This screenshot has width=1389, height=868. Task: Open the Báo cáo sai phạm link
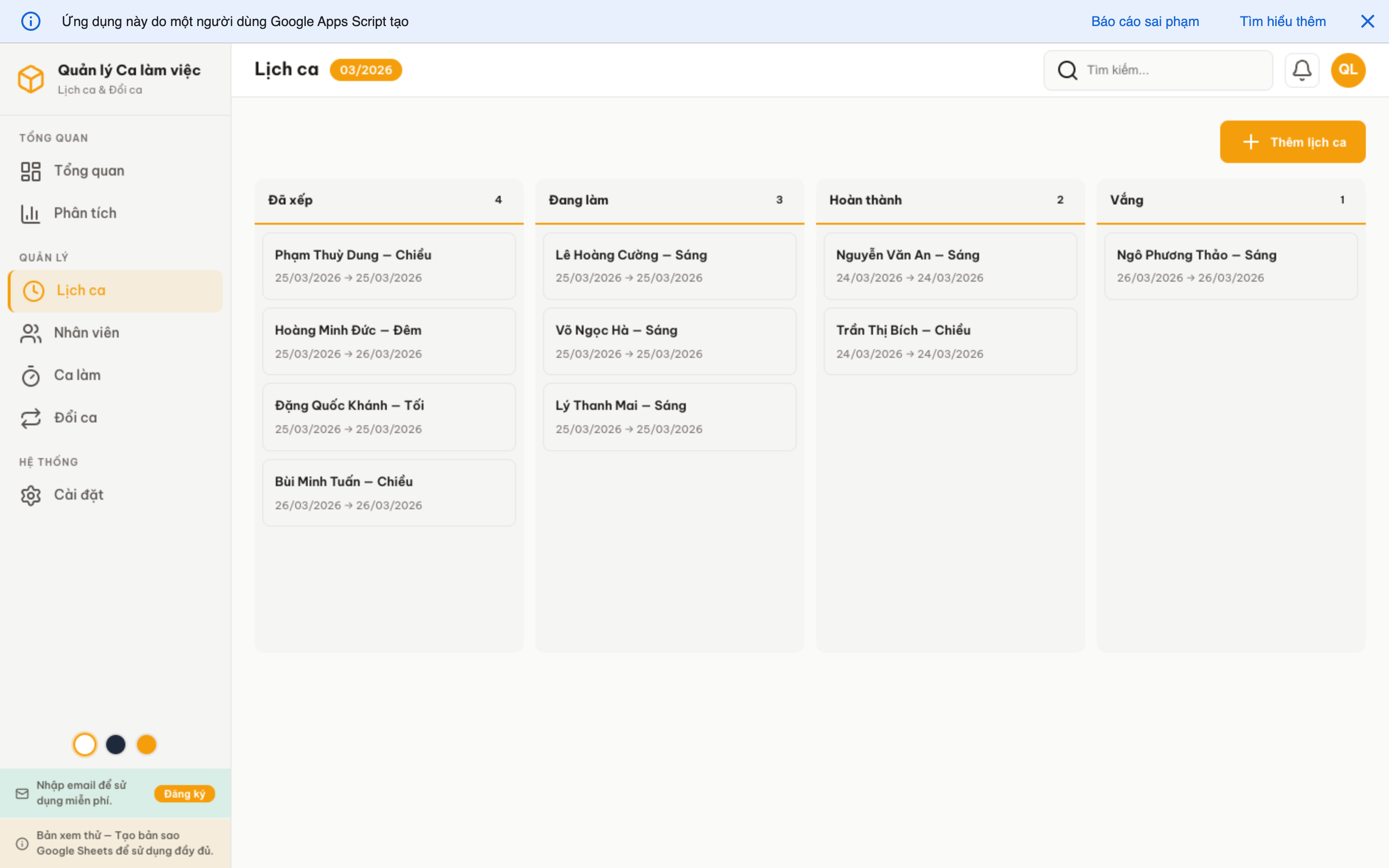coord(1145,21)
